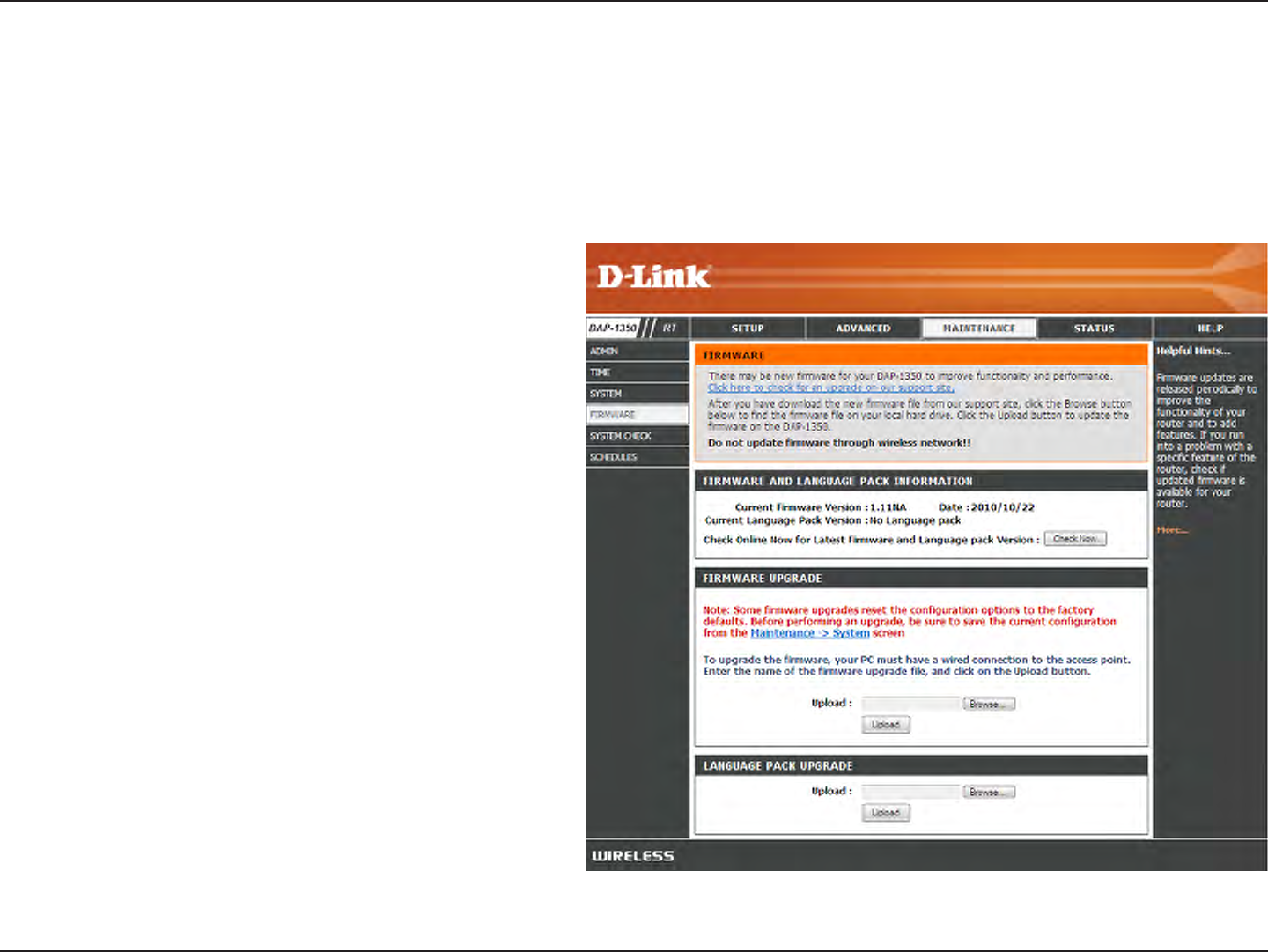Open the More... link in Helpful Hints
1268x952 pixels.
coord(1172,530)
